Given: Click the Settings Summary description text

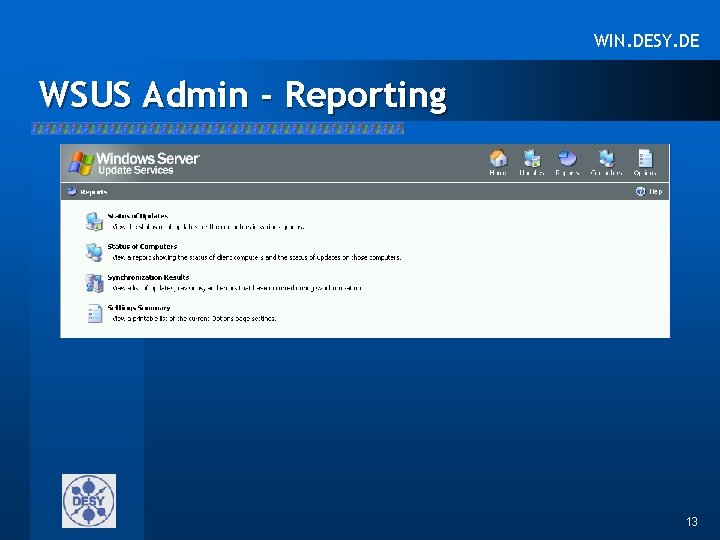Looking at the screenshot, I should click(194, 318).
